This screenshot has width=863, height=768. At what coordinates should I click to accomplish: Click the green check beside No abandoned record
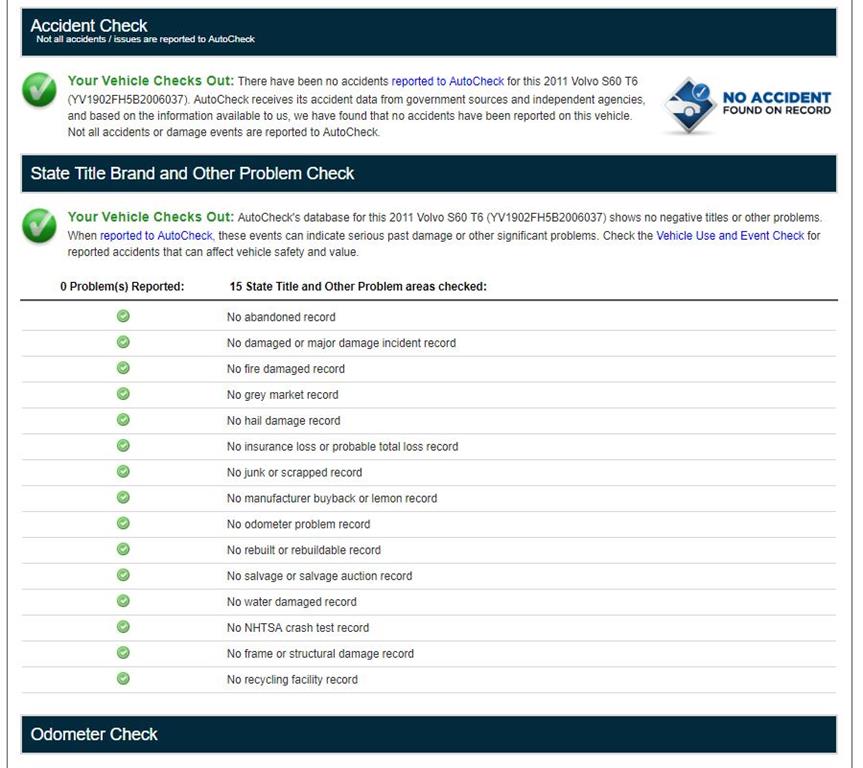tap(123, 316)
